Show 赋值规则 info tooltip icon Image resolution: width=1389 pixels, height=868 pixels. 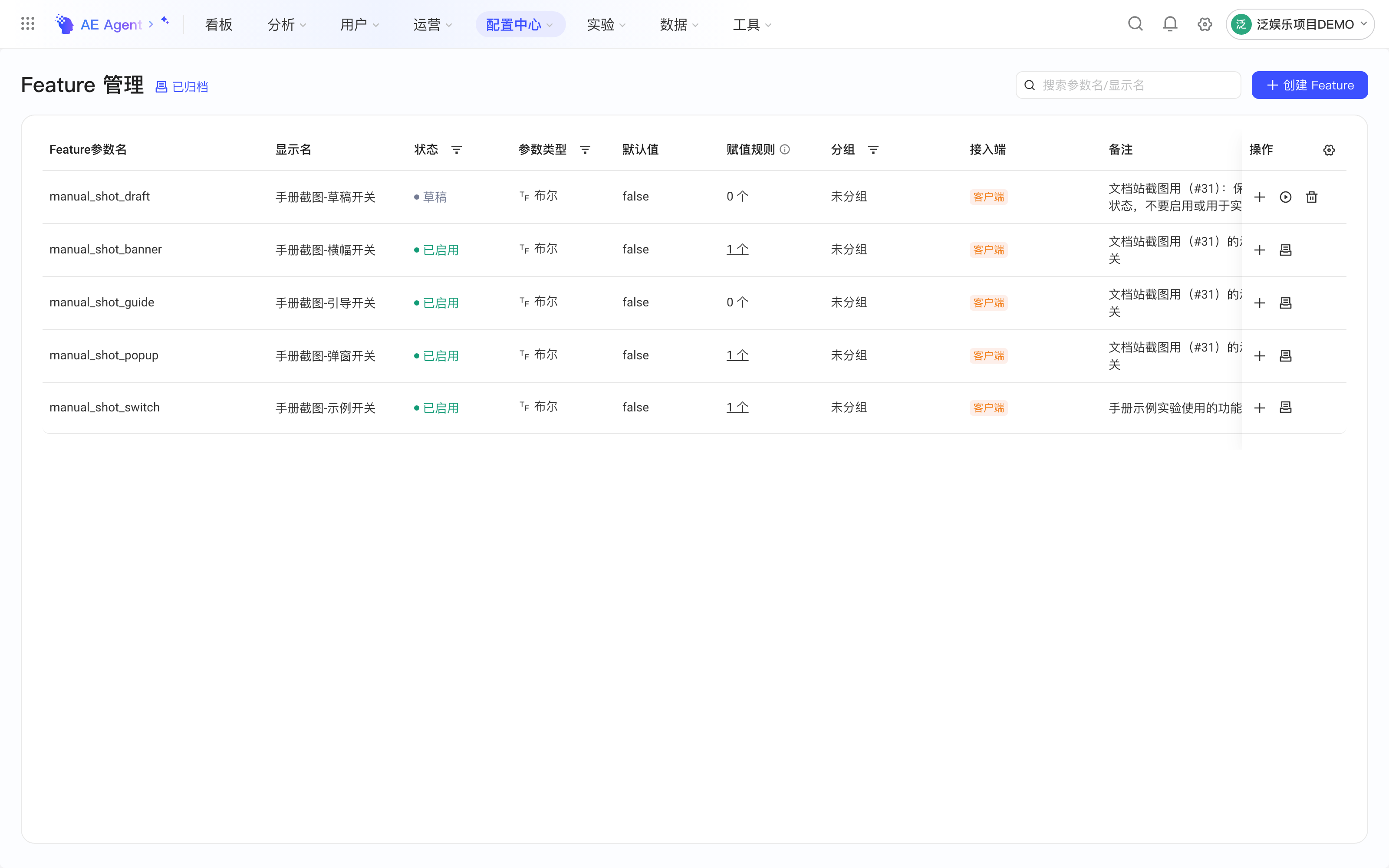pyautogui.click(x=785, y=149)
